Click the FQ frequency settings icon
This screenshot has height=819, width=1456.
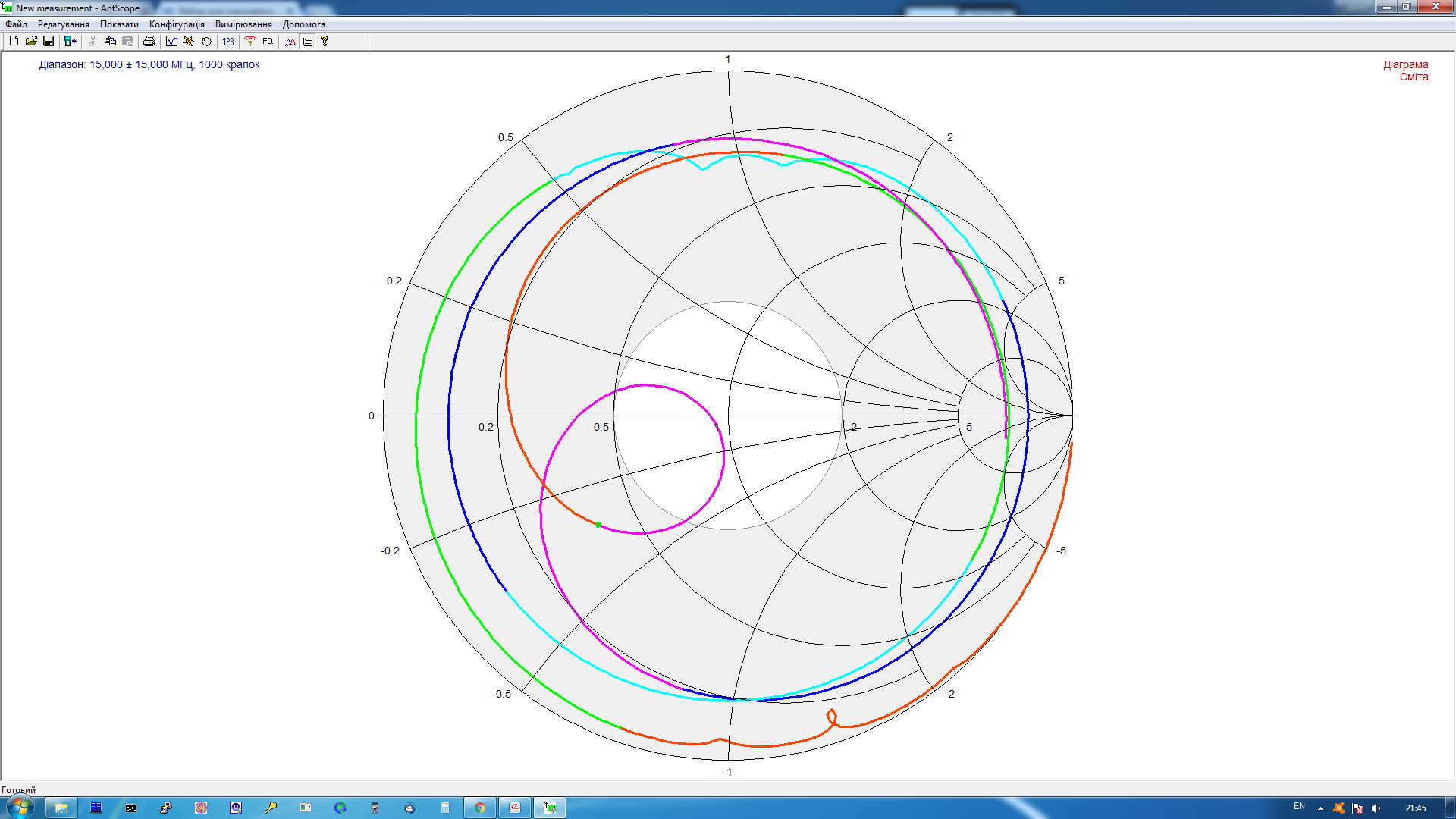[x=268, y=41]
